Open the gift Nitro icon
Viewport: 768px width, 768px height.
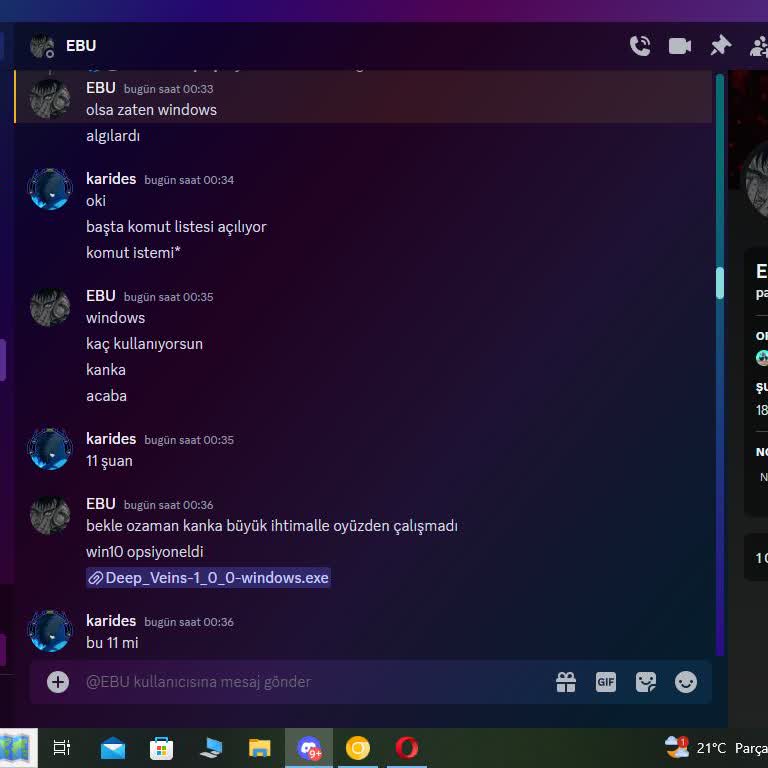[566, 682]
